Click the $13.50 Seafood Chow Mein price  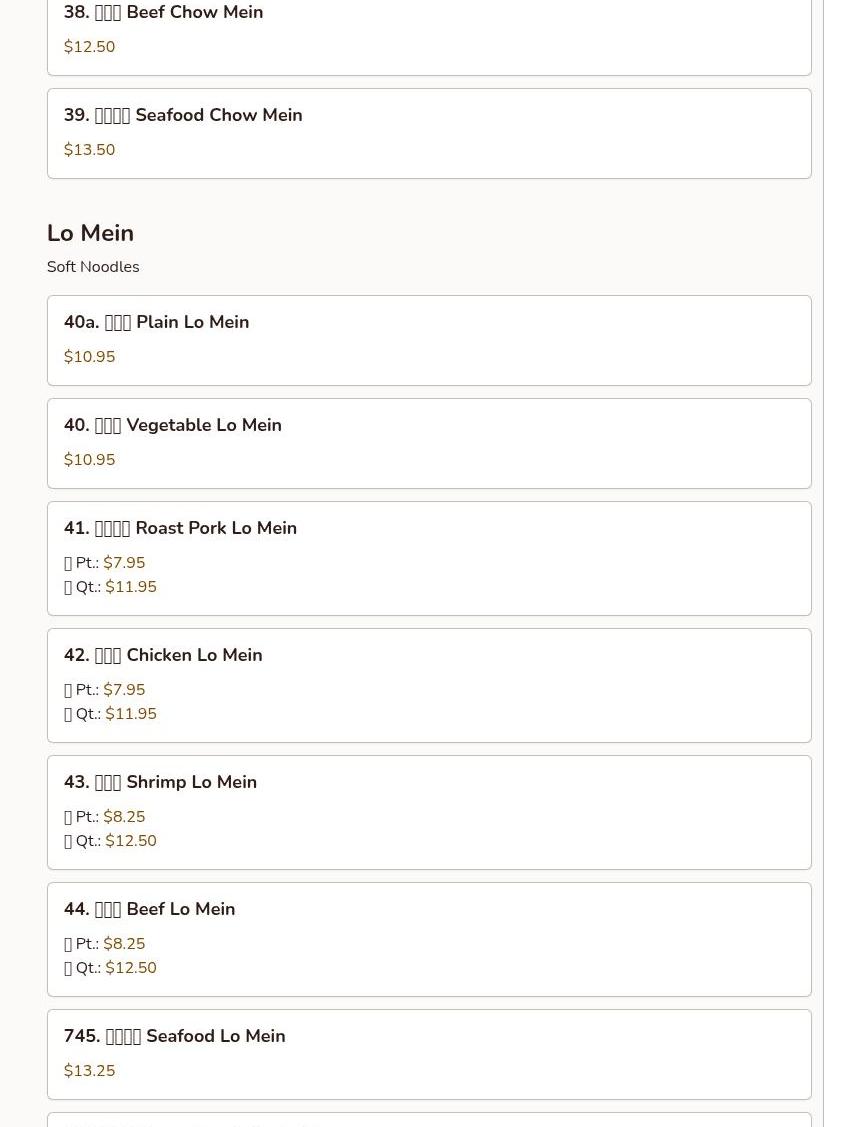click(89, 150)
